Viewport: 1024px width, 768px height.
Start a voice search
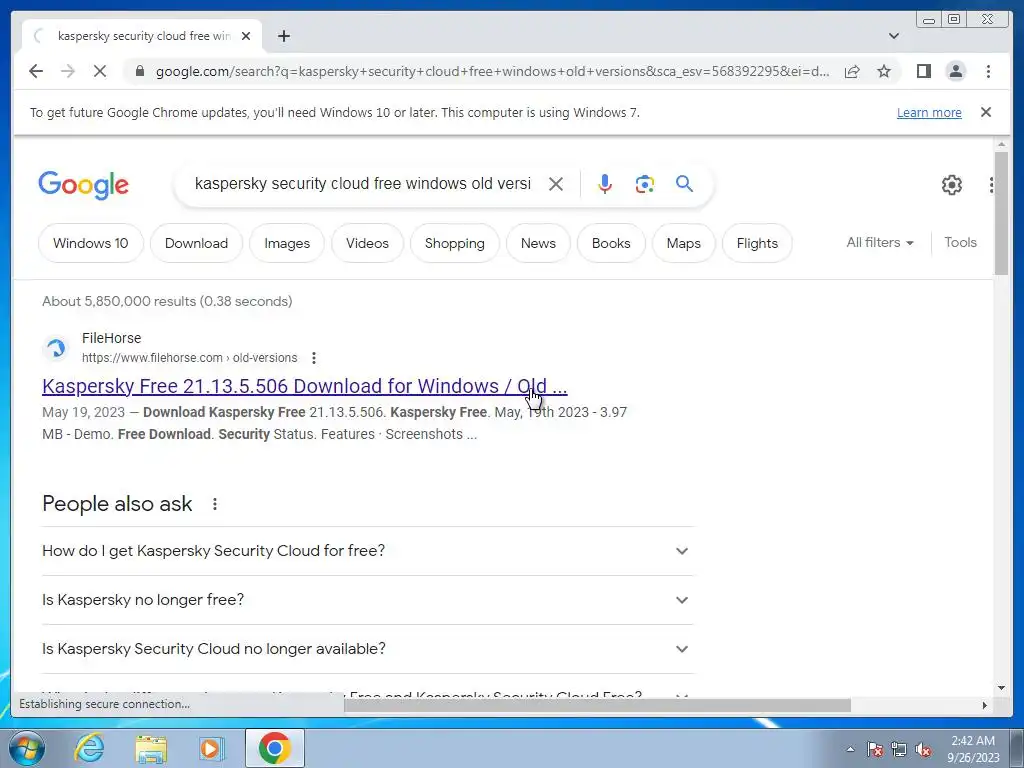tap(605, 184)
